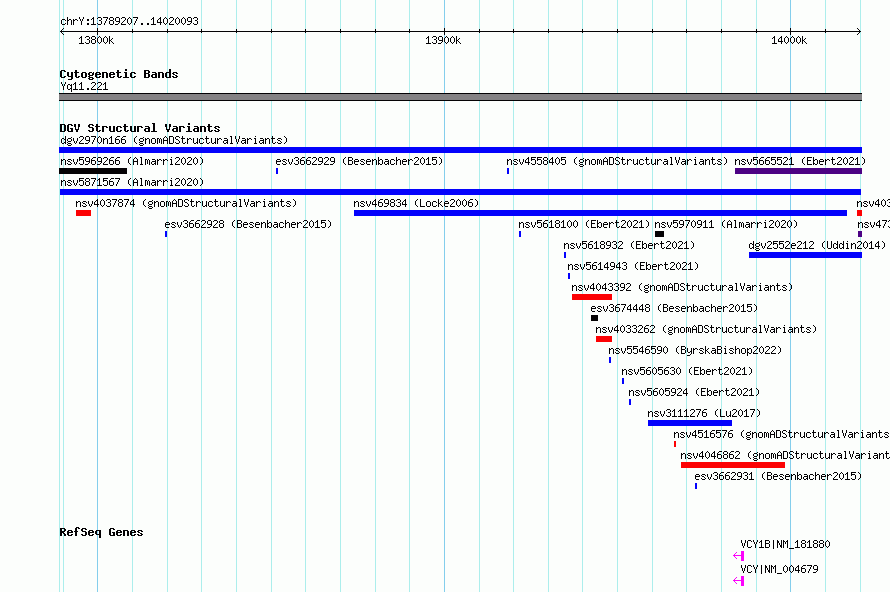This screenshot has width=890, height=592.
Task: Select the nsv5665521 purple variant bar
Action: point(799,171)
